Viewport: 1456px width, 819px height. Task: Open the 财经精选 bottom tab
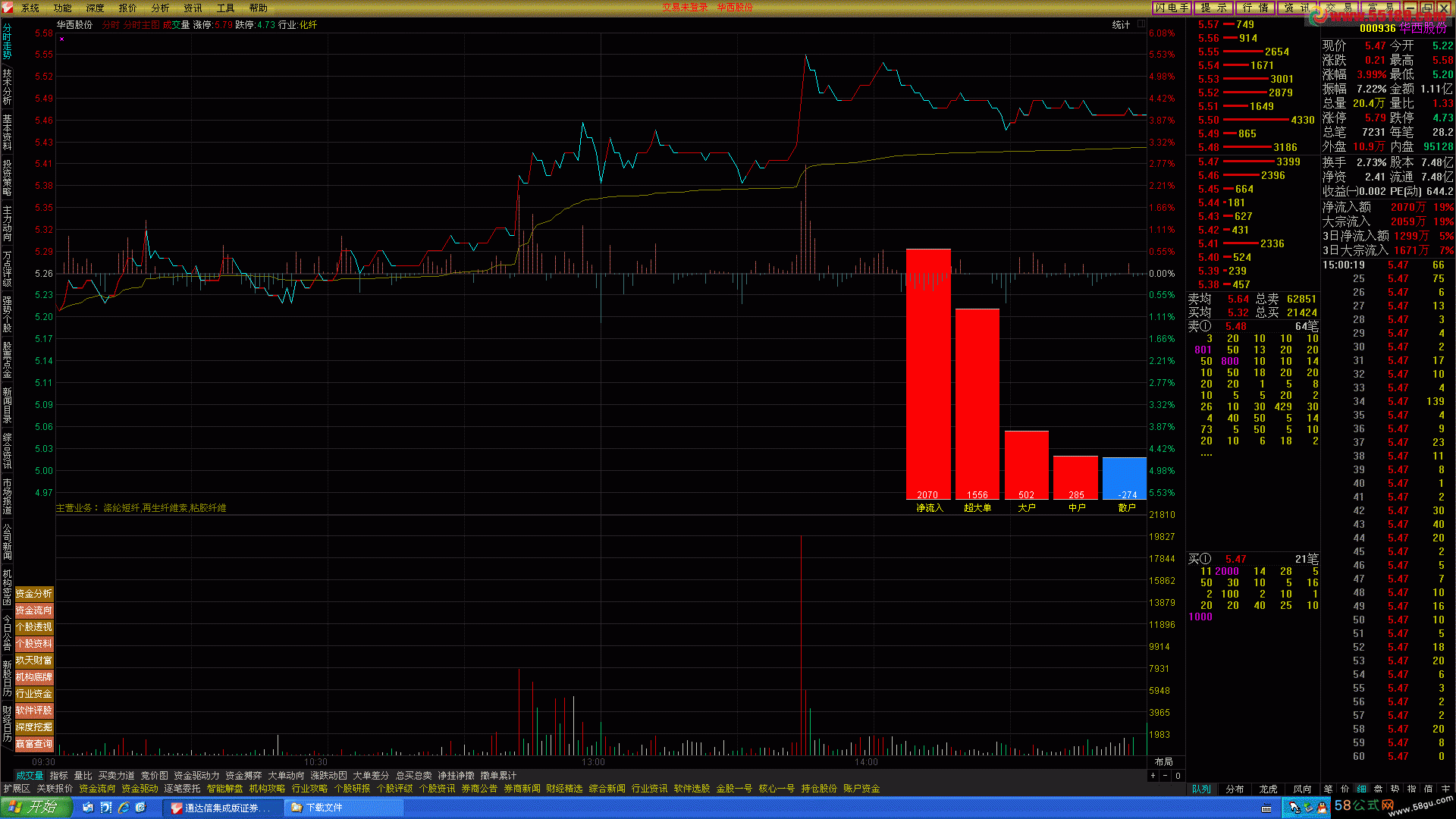[x=564, y=789]
